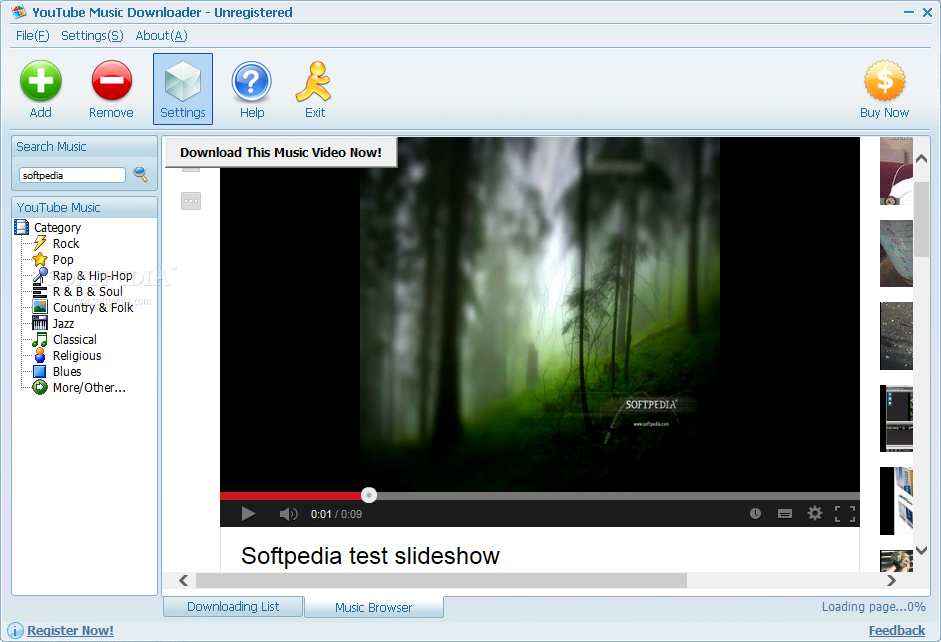941x642 pixels.
Task: Click the video progress scrubber handle
Action: (x=368, y=495)
